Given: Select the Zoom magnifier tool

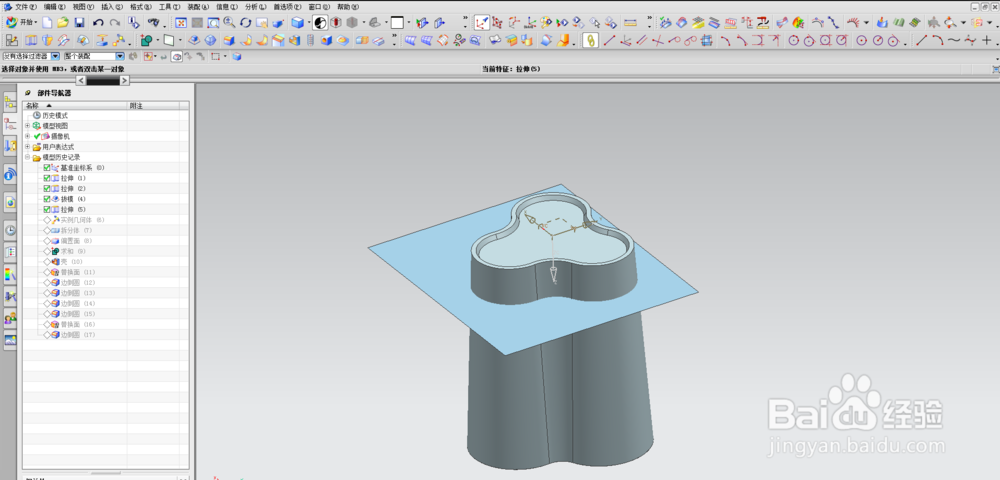Looking at the screenshot, I should coord(228,22).
